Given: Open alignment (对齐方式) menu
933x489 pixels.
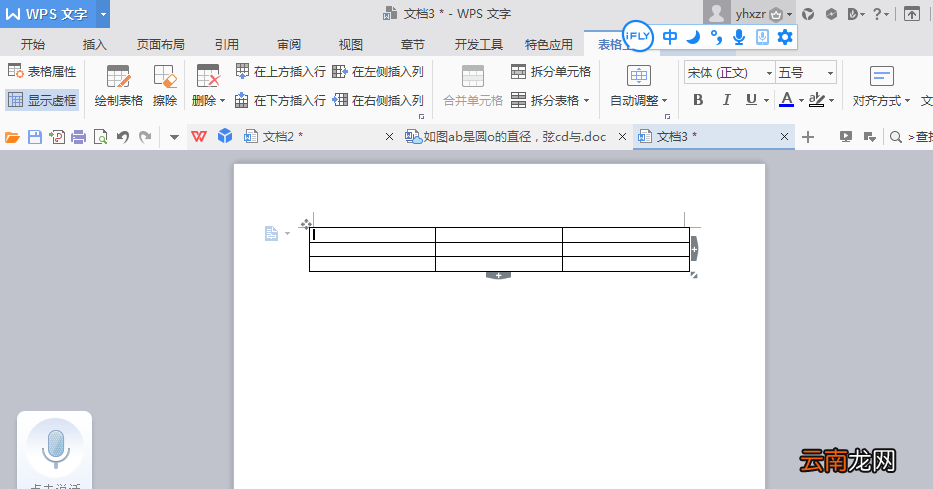Looking at the screenshot, I should [881, 86].
